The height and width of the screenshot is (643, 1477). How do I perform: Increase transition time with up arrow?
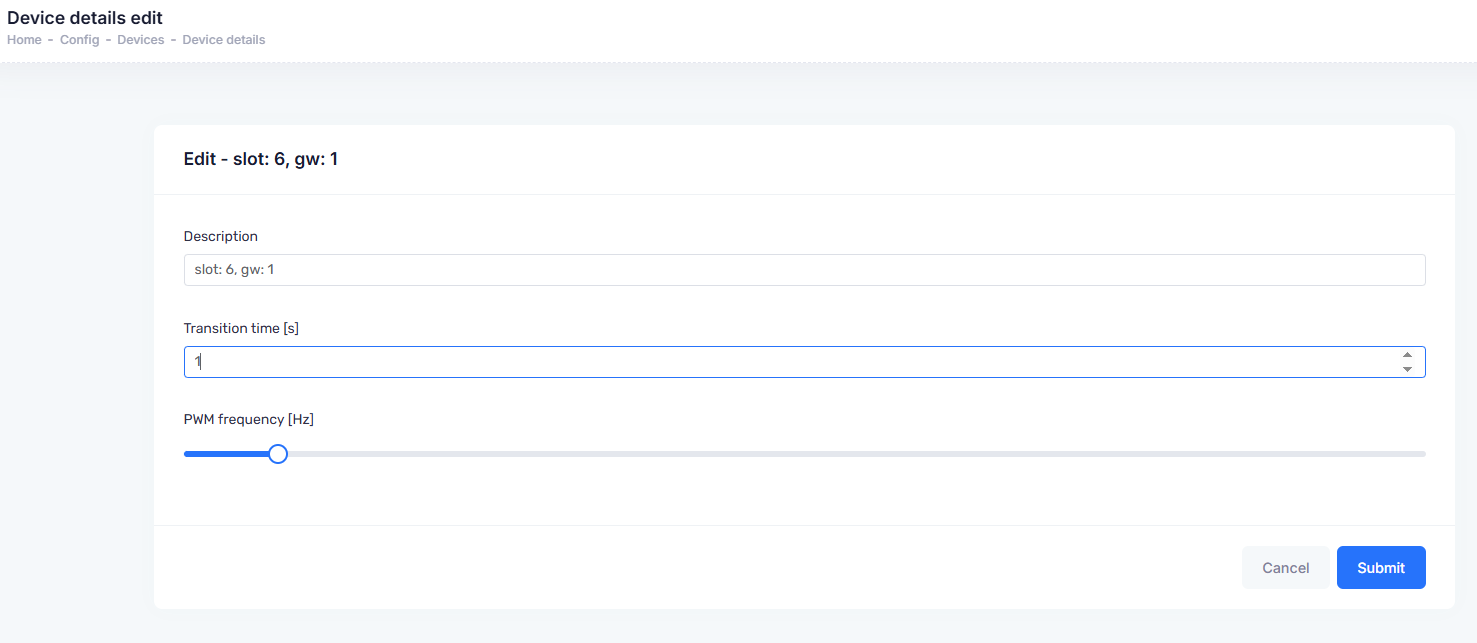(1407, 355)
